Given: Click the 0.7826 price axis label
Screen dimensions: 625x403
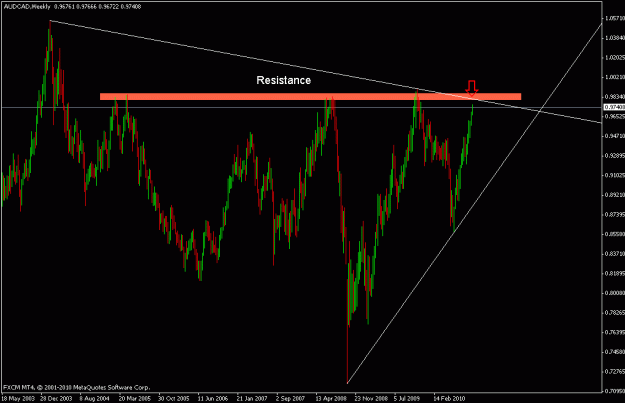Looking at the screenshot, I should click(x=615, y=313).
